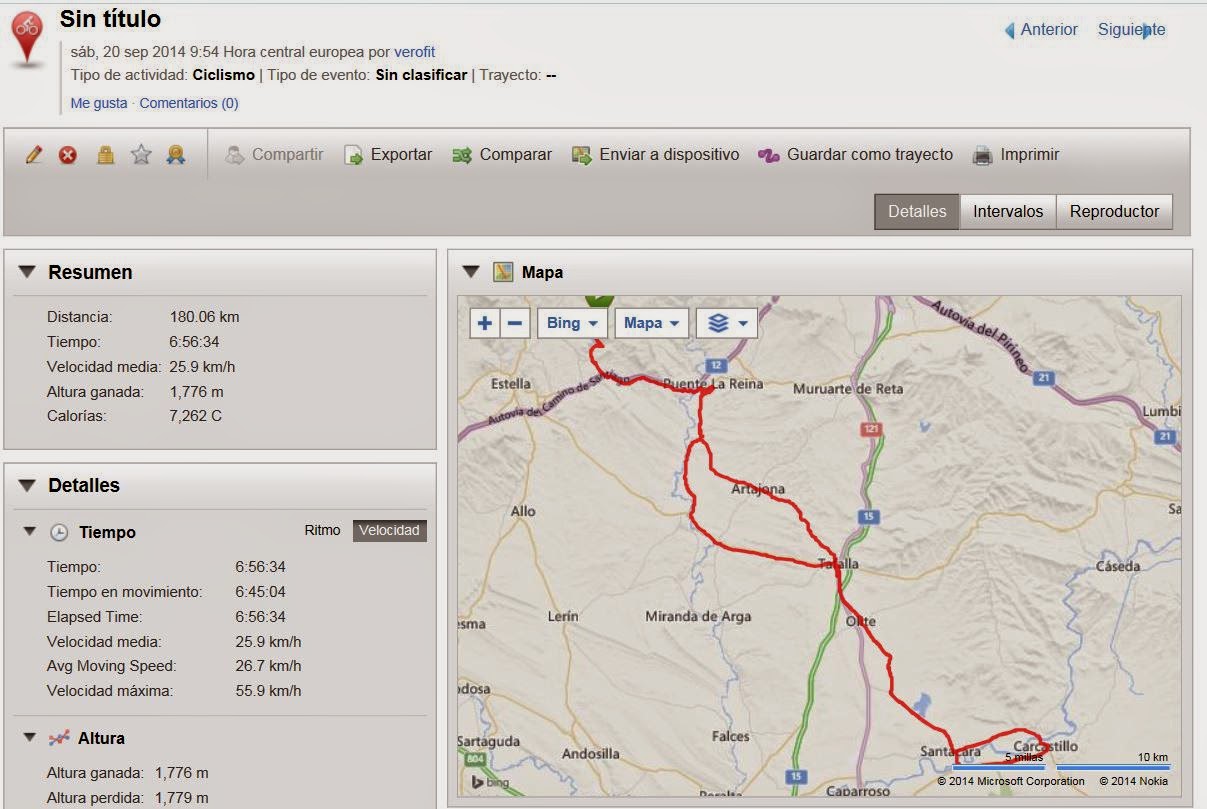Click the red cycling activity pin icon

pyautogui.click(x=28, y=40)
